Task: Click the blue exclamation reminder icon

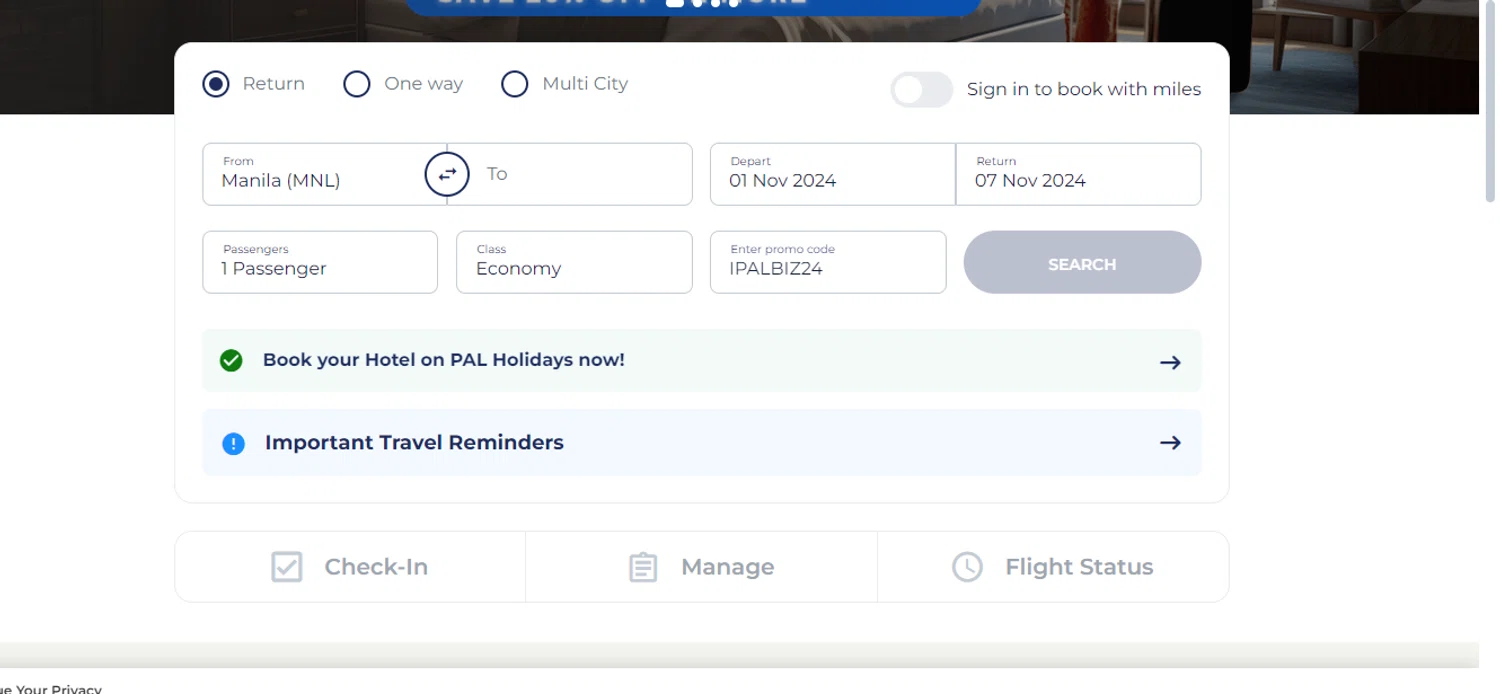Action: (233, 443)
